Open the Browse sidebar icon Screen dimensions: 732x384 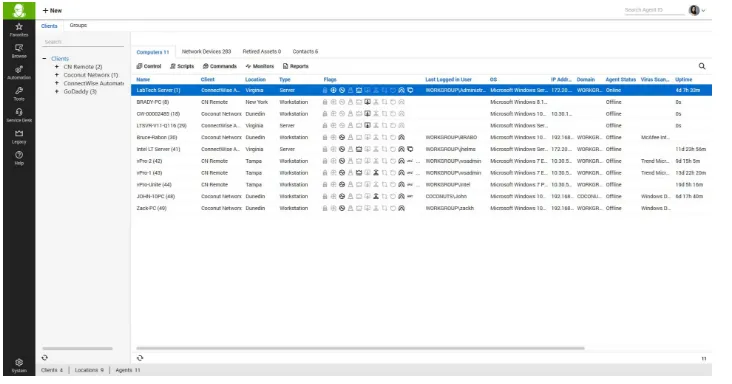[19, 51]
